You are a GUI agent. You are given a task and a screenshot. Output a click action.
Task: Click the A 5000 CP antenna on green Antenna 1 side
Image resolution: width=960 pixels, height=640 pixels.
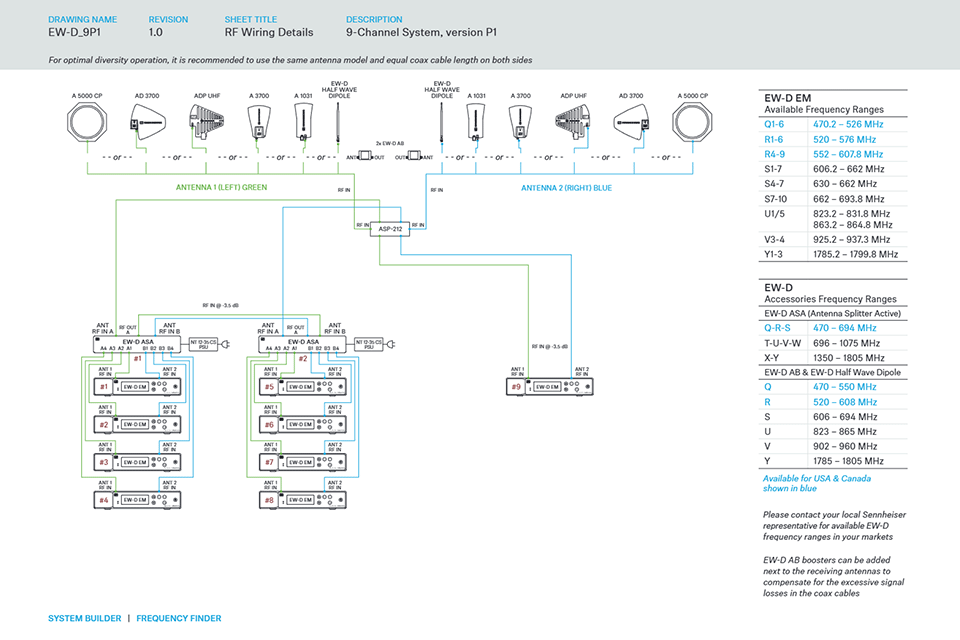[87, 121]
